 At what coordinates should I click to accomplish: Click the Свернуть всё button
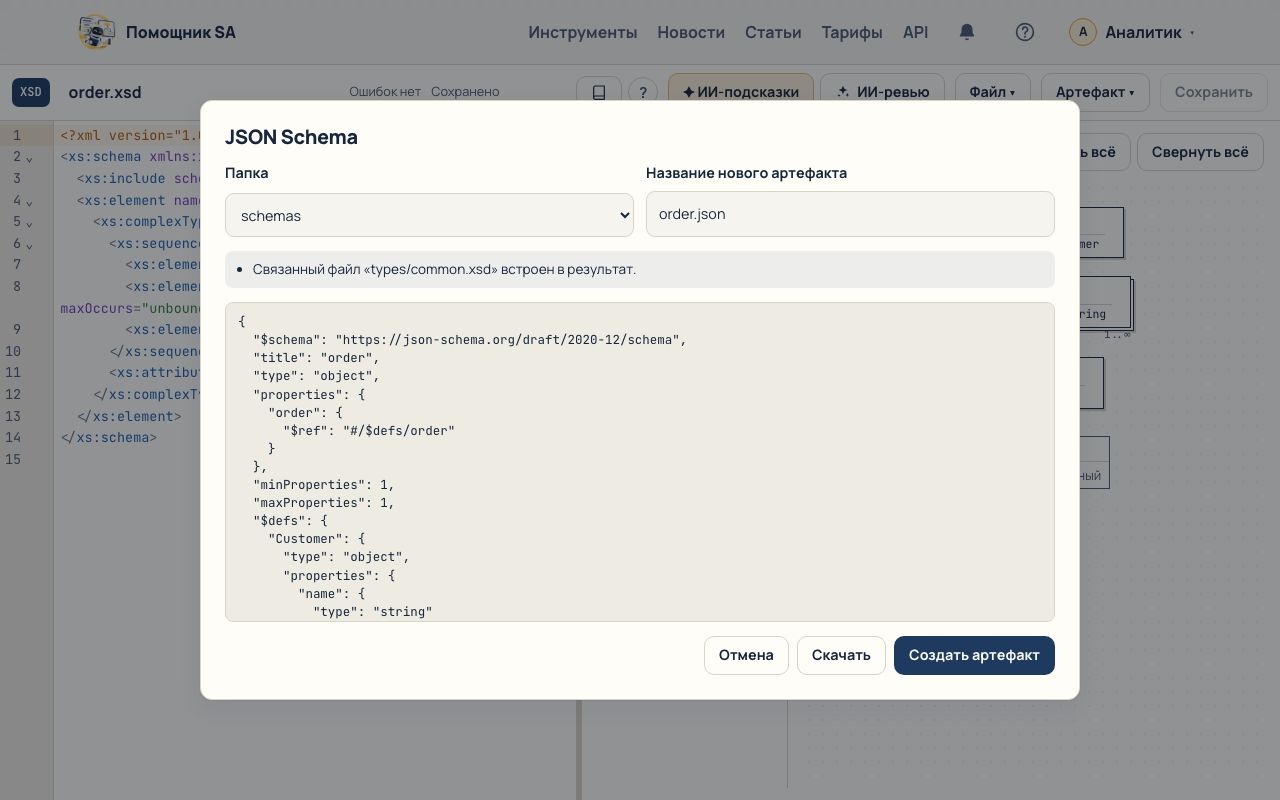pyautogui.click(x=1200, y=152)
